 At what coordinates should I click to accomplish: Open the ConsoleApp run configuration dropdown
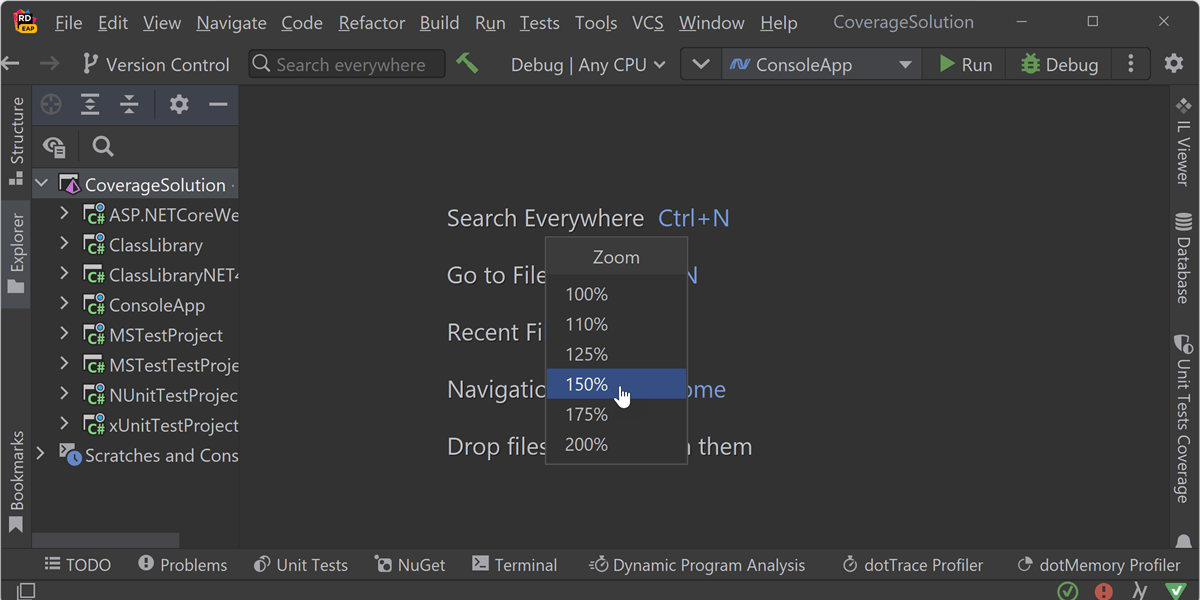[820, 65]
